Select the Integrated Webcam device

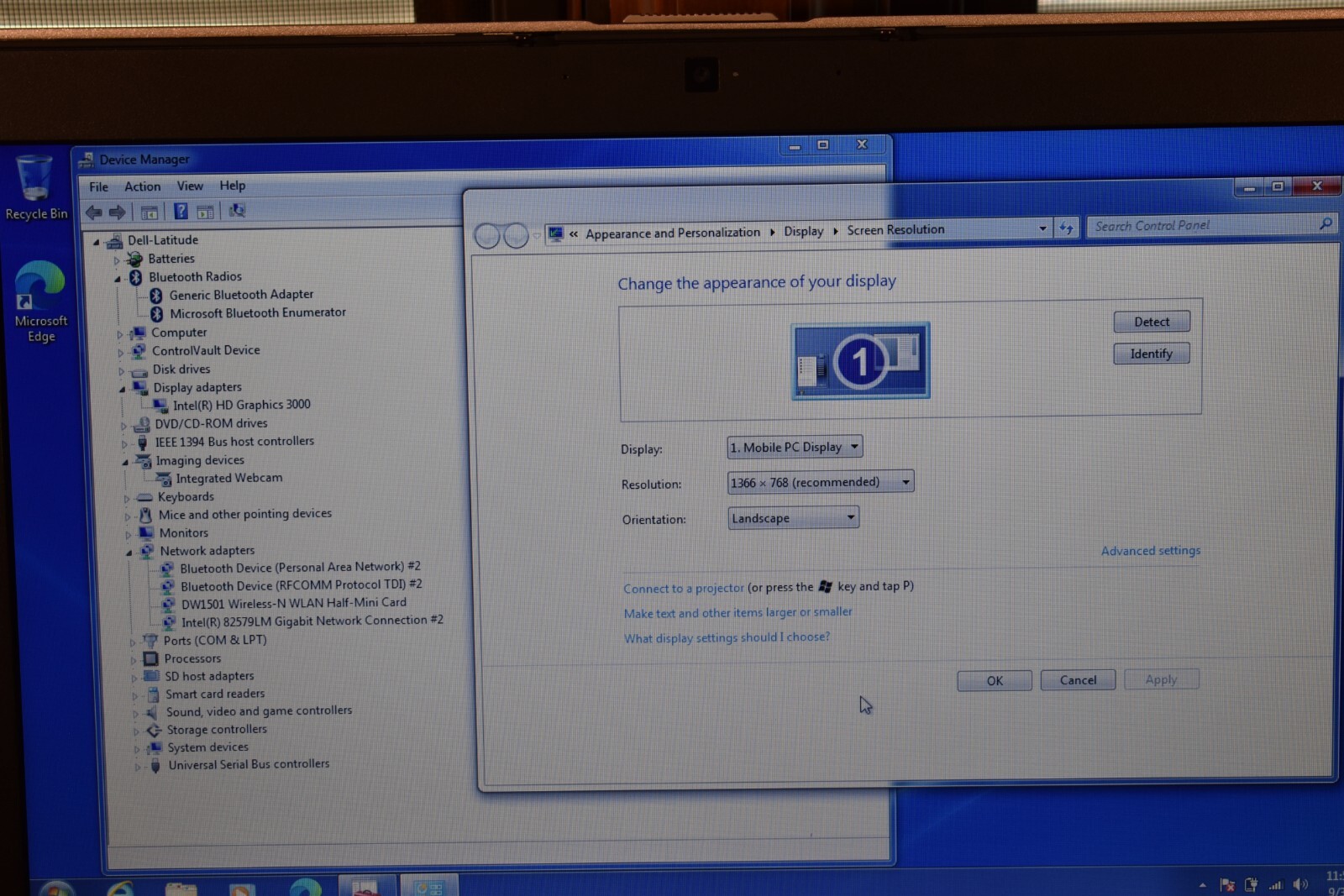pyautogui.click(x=229, y=478)
